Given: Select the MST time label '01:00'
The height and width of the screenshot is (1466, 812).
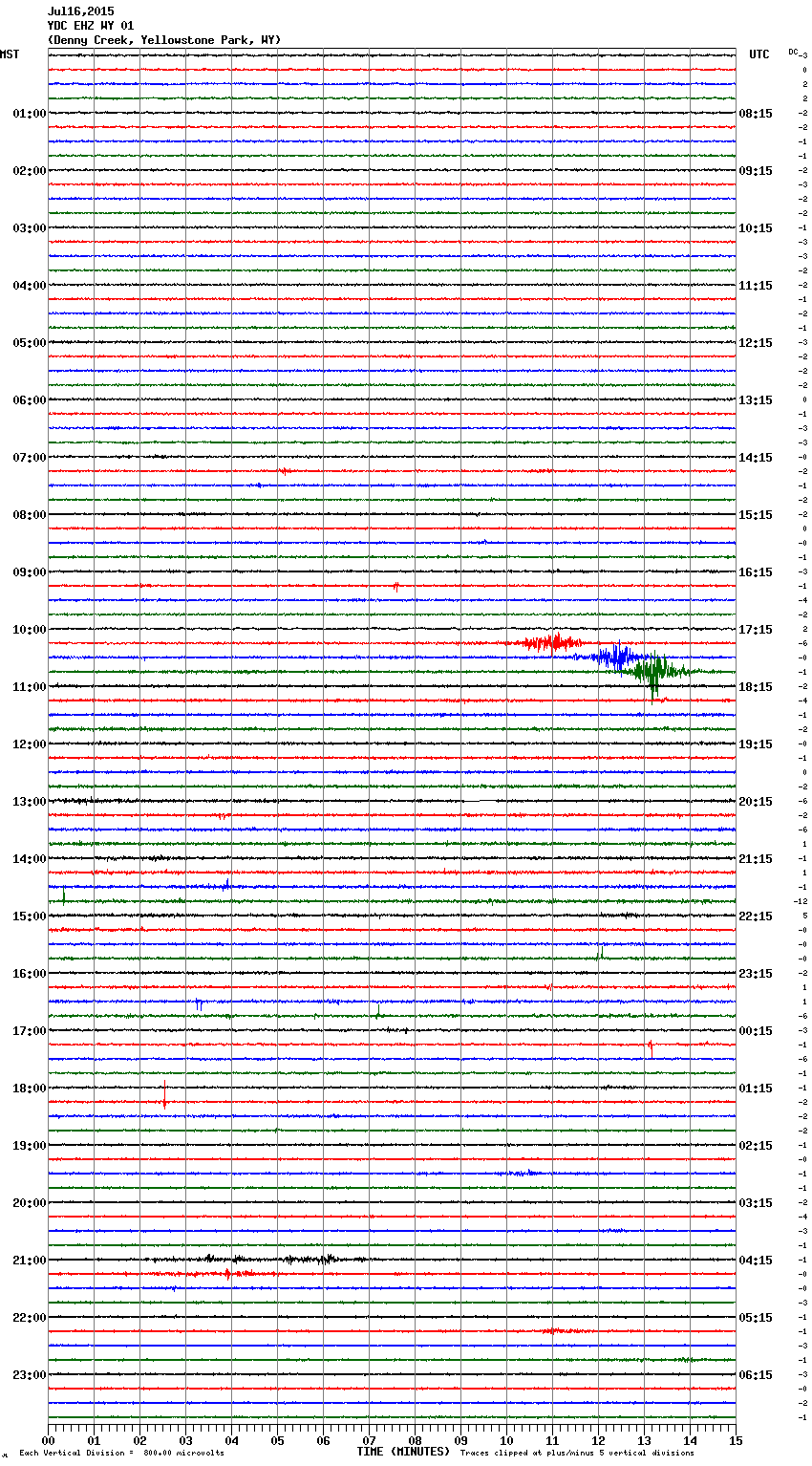Looking at the screenshot, I should [29, 114].
